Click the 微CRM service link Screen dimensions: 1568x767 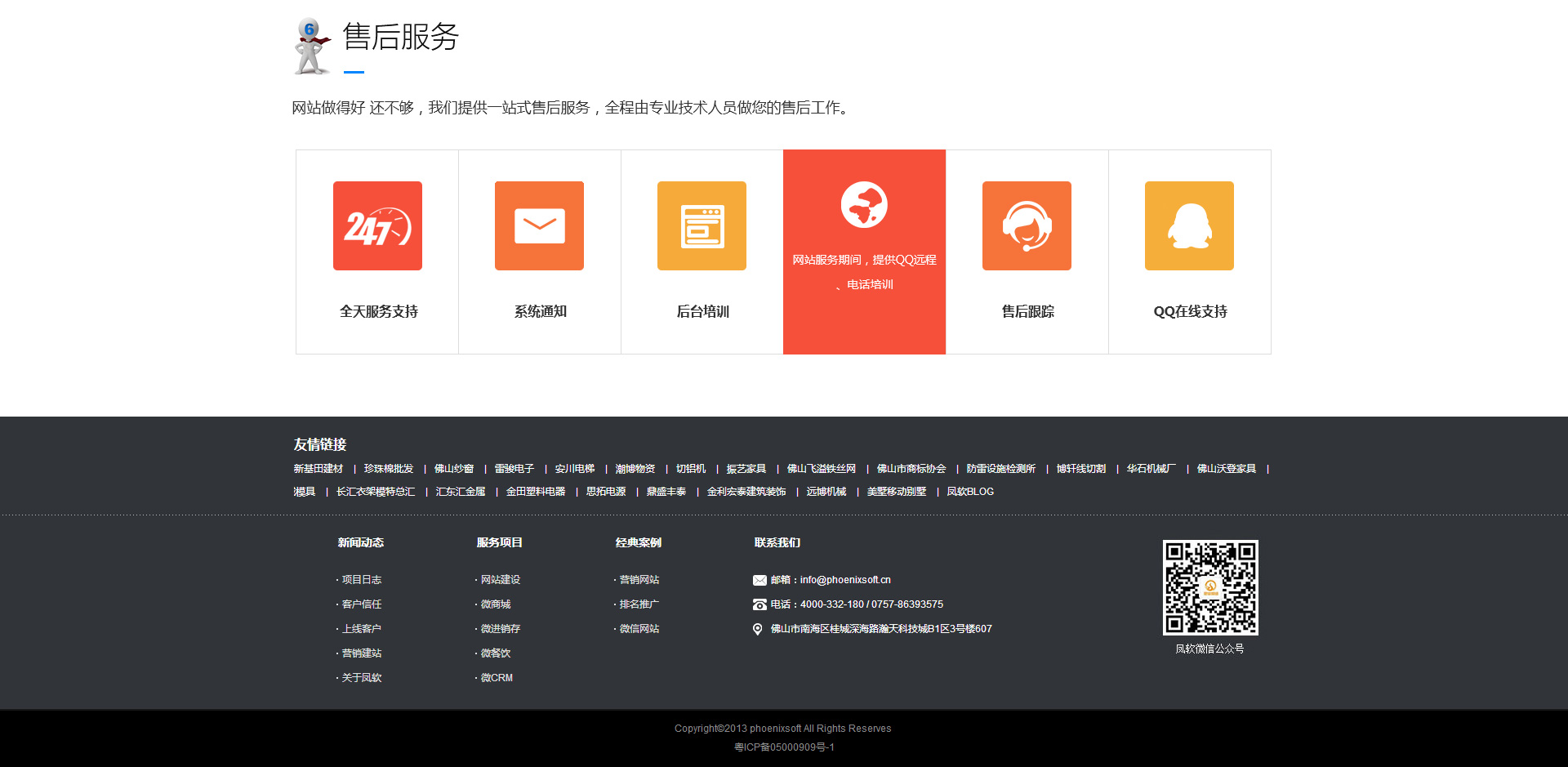497,678
